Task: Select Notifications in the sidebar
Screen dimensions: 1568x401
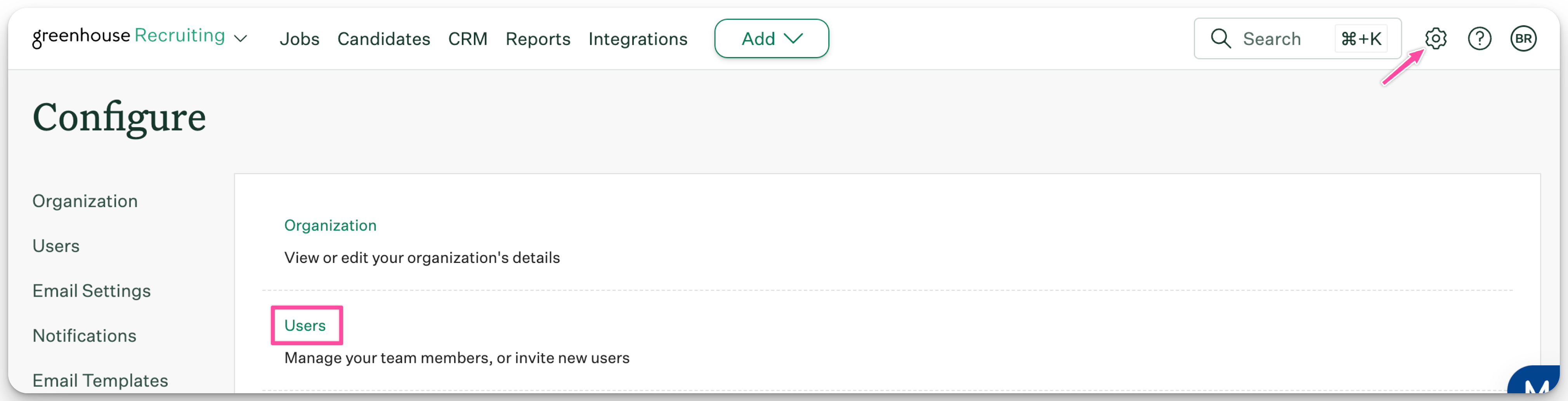Action: point(84,335)
